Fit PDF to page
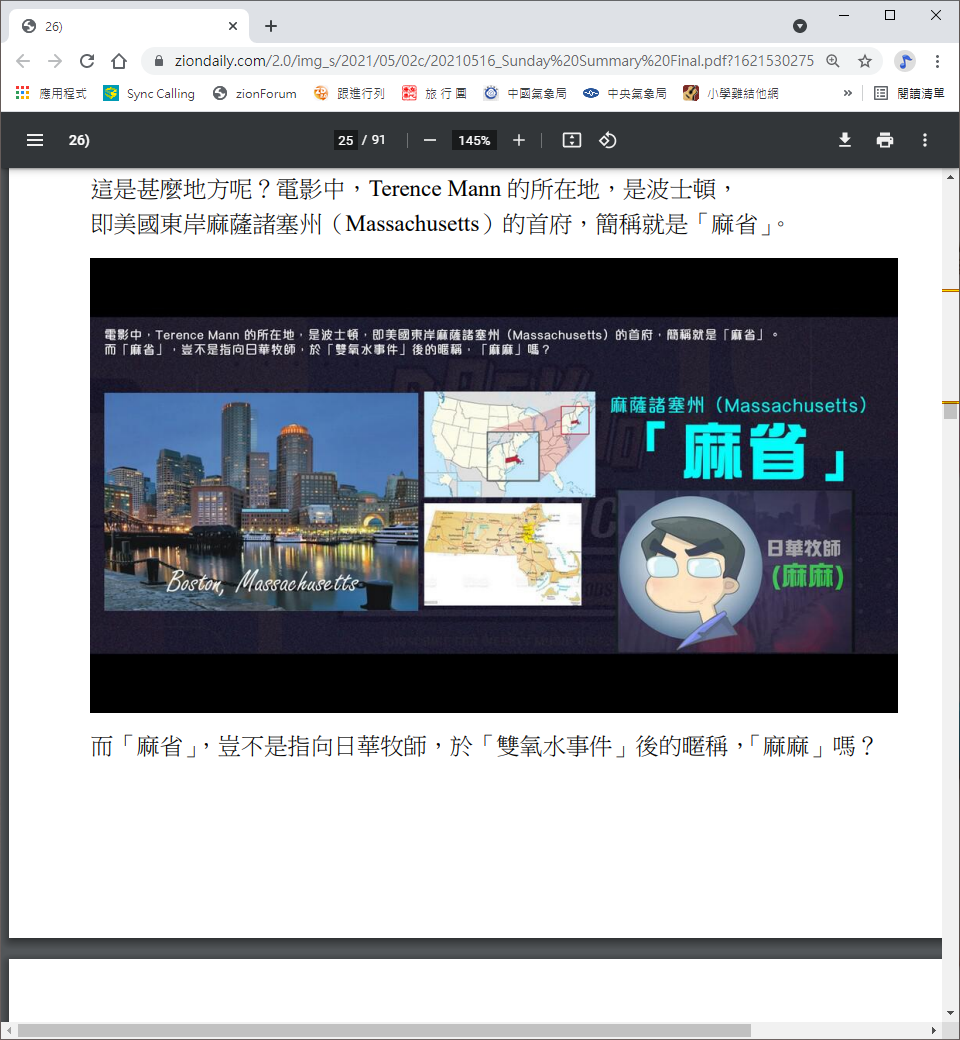 coord(572,140)
